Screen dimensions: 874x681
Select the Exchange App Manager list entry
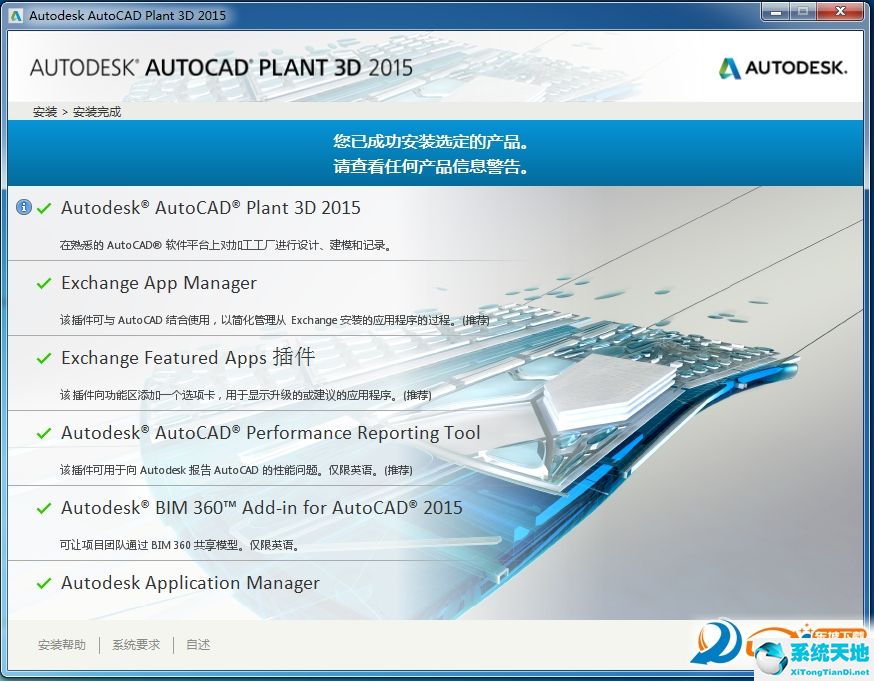click(158, 283)
